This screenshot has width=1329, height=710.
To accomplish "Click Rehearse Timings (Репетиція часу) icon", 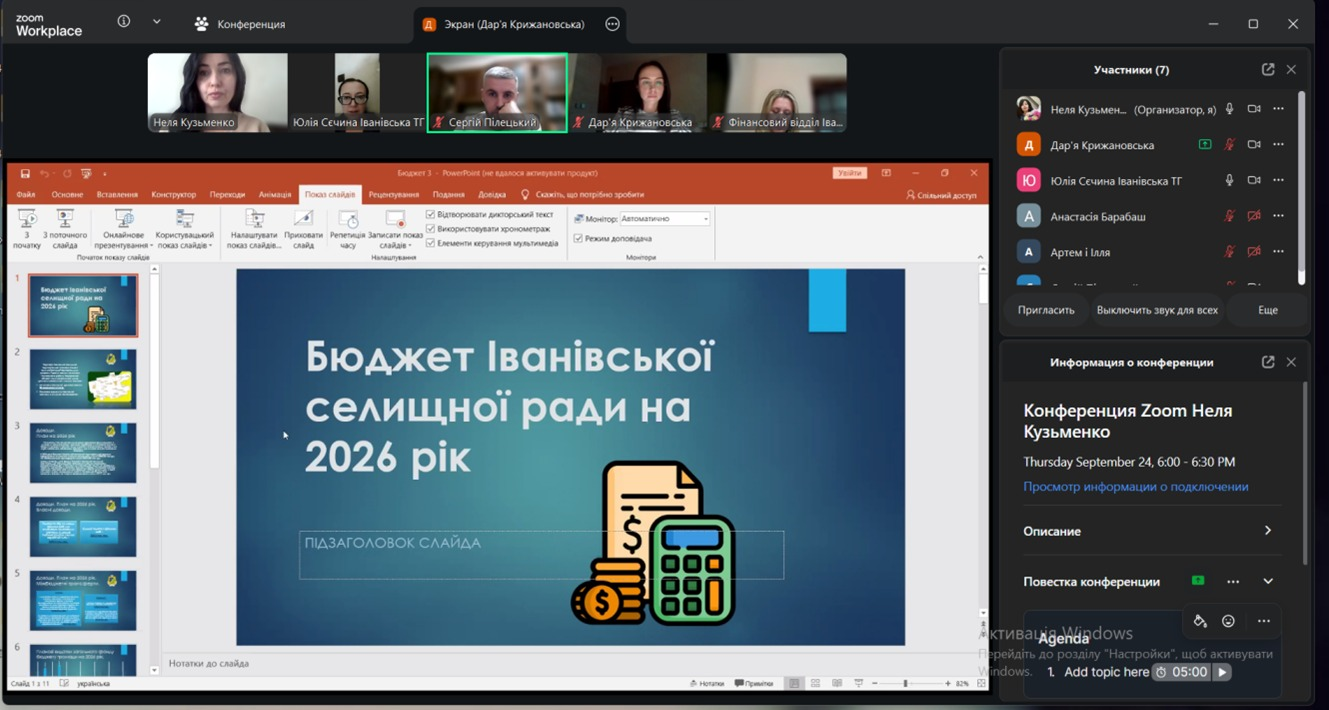I will [x=347, y=219].
